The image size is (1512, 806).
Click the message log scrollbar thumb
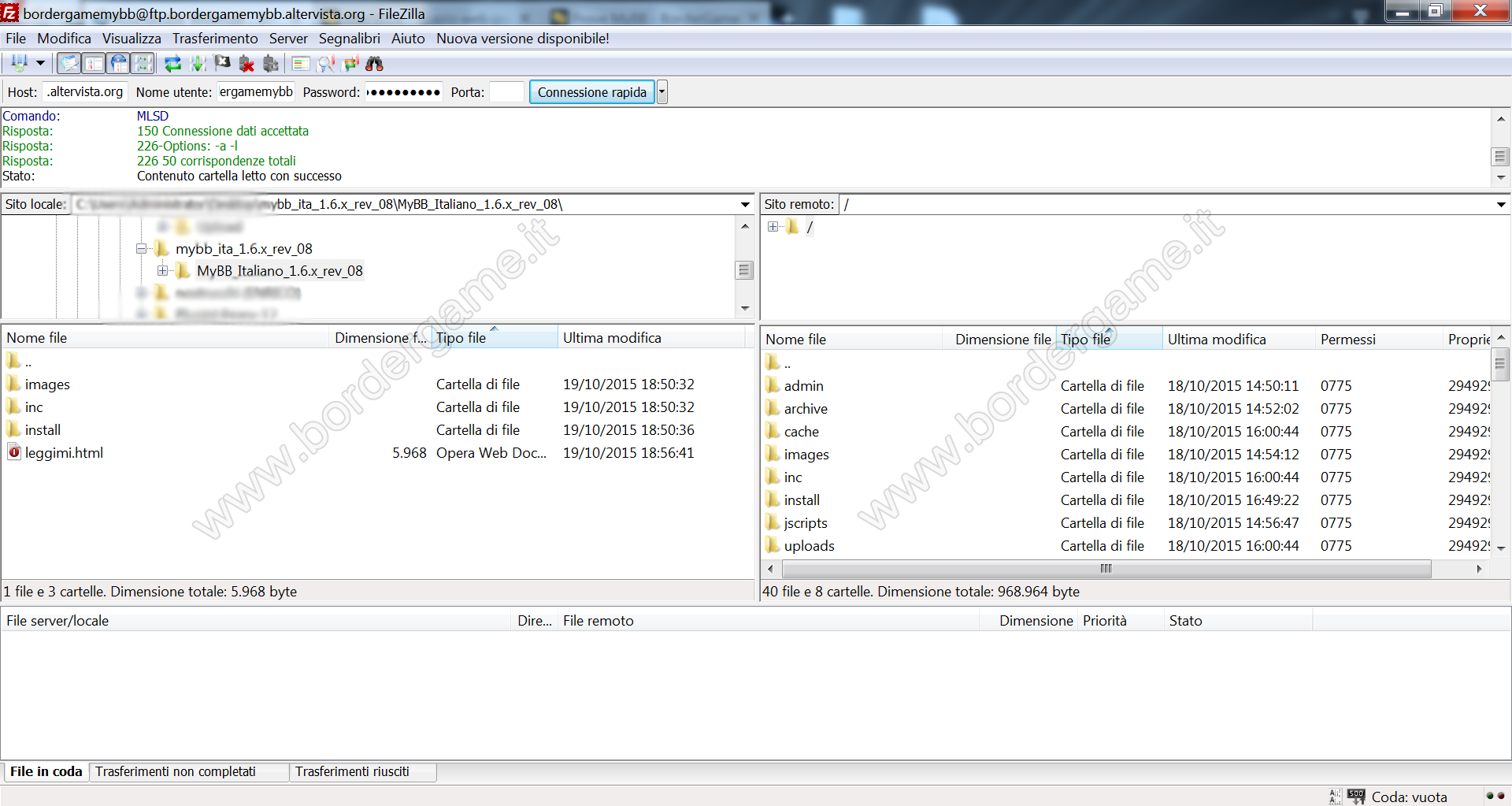pyautogui.click(x=1500, y=157)
